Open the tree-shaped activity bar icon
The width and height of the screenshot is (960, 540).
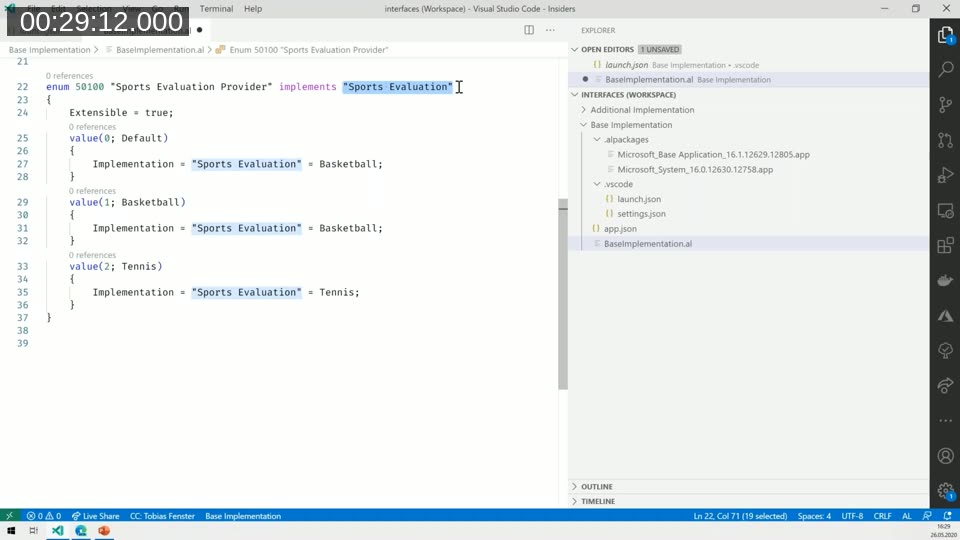tap(945, 351)
